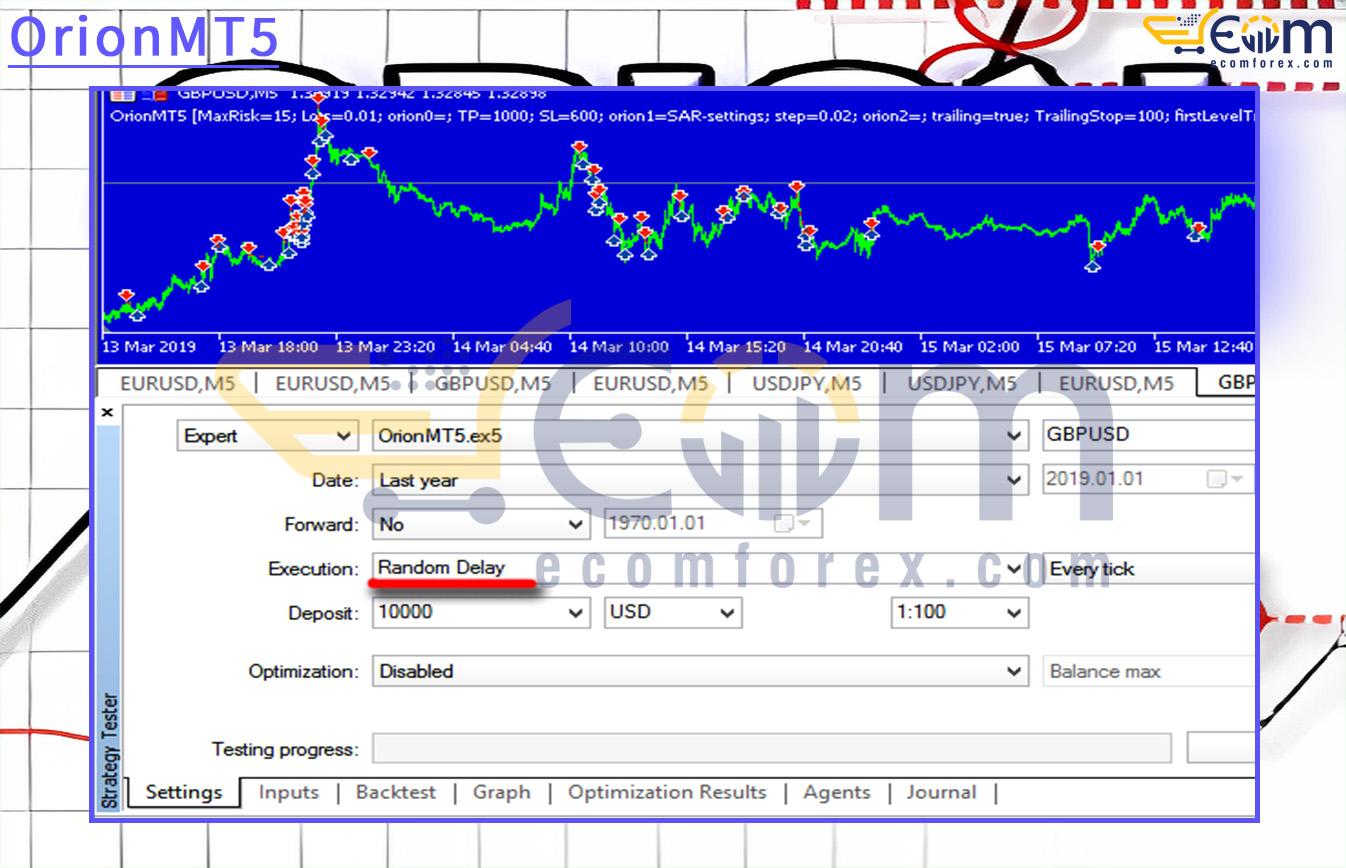
Task: Choose the deposit currency USD dropdown
Action: (x=673, y=612)
